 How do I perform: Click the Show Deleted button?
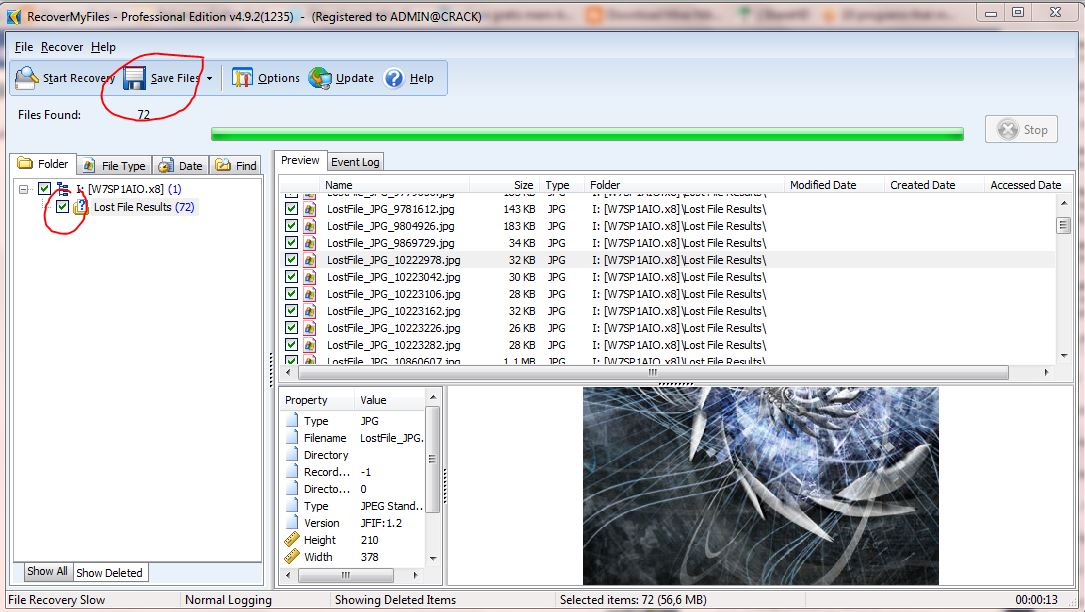pos(109,573)
